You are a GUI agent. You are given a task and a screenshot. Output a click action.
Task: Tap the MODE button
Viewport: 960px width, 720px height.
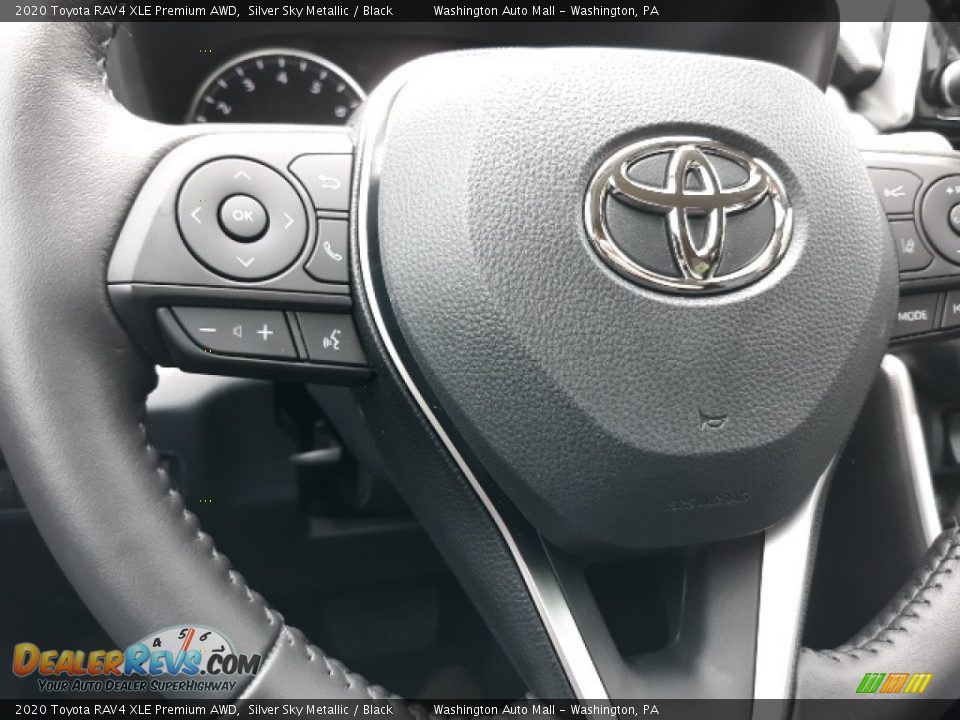(913, 316)
